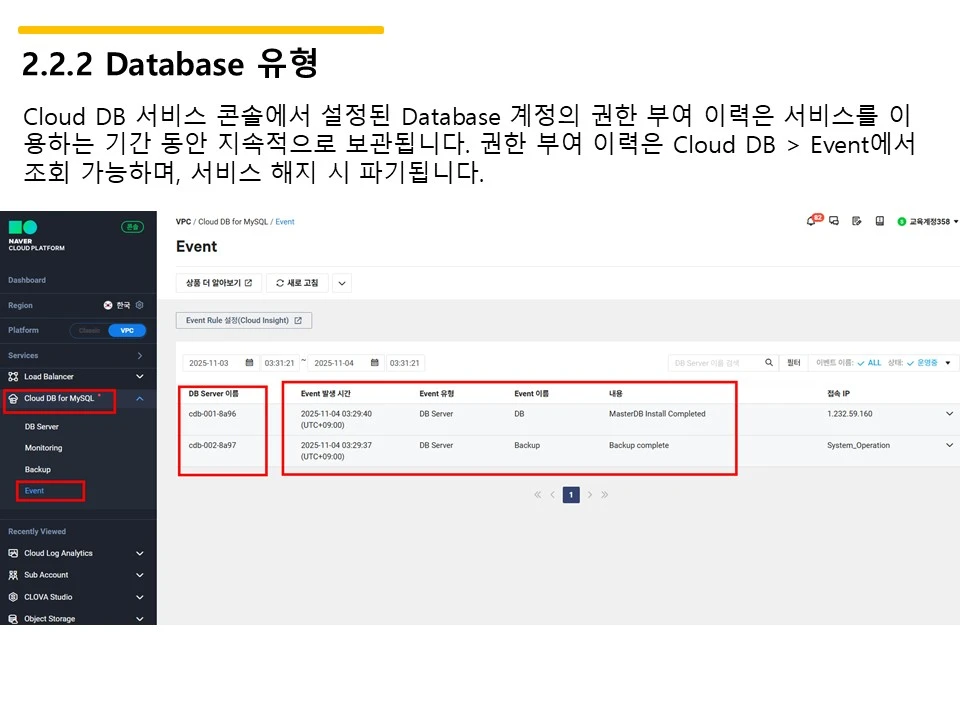960x720 pixels.
Task: Click the previous page arrow
Action: click(x=552, y=495)
